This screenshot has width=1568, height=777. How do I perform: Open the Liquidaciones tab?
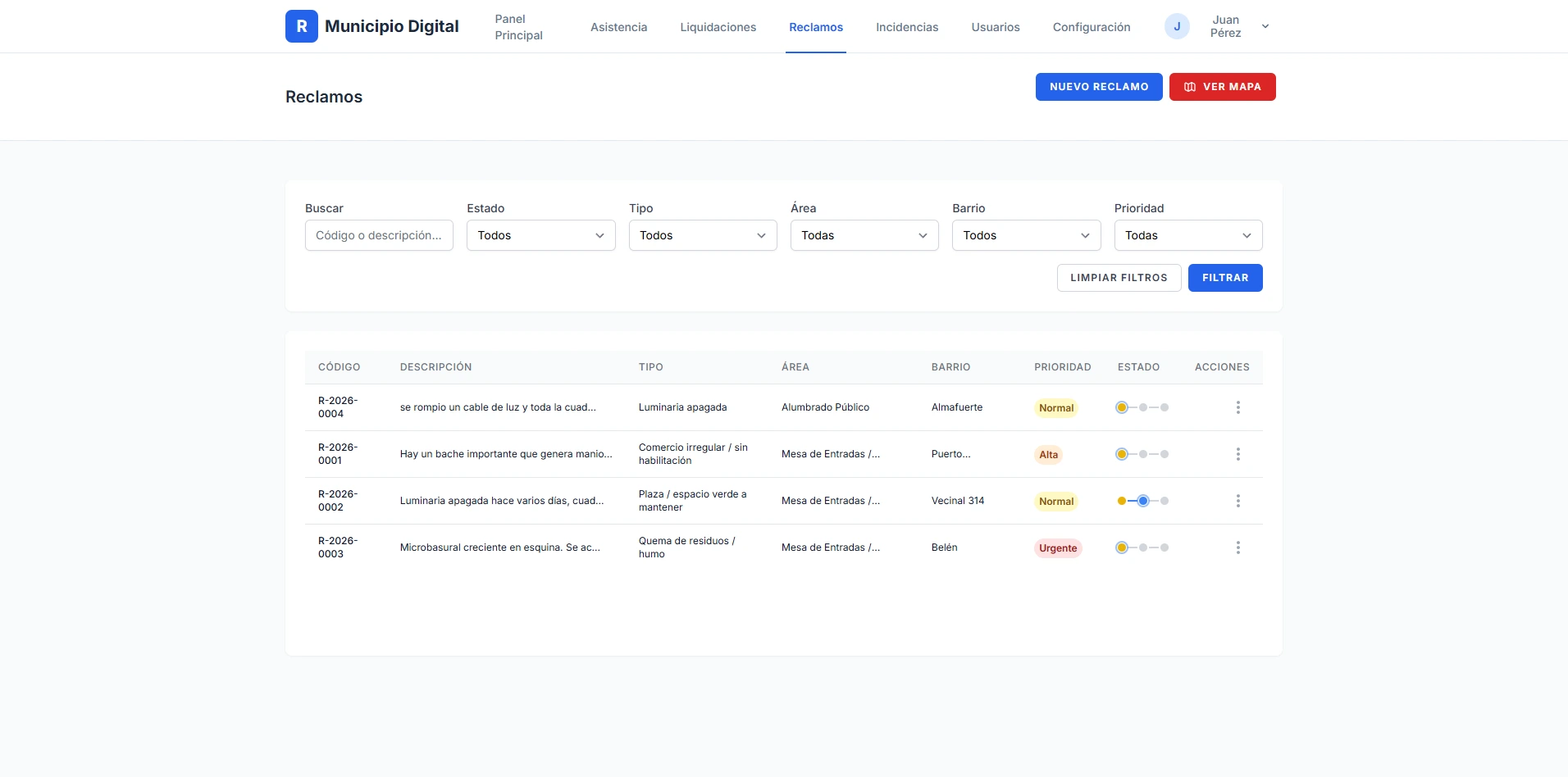[718, 27]
